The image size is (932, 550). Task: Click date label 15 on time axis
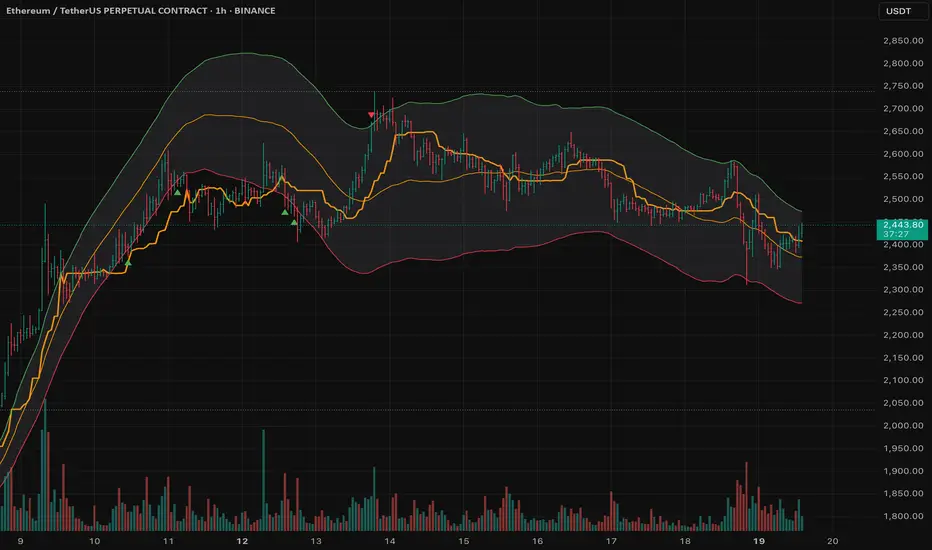pos(464,541)
